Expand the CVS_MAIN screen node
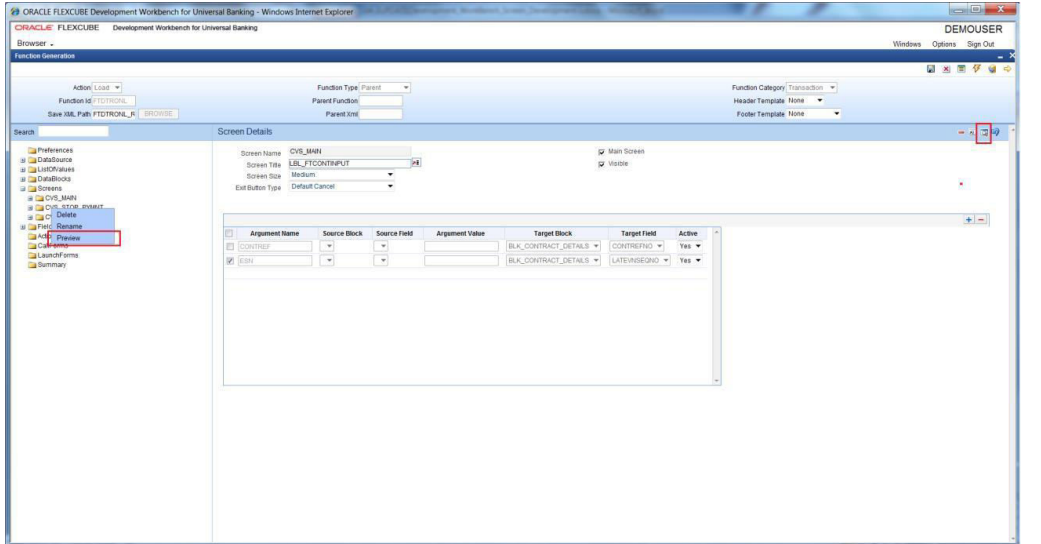The image size is (1041, 544). tap(30, 199)
